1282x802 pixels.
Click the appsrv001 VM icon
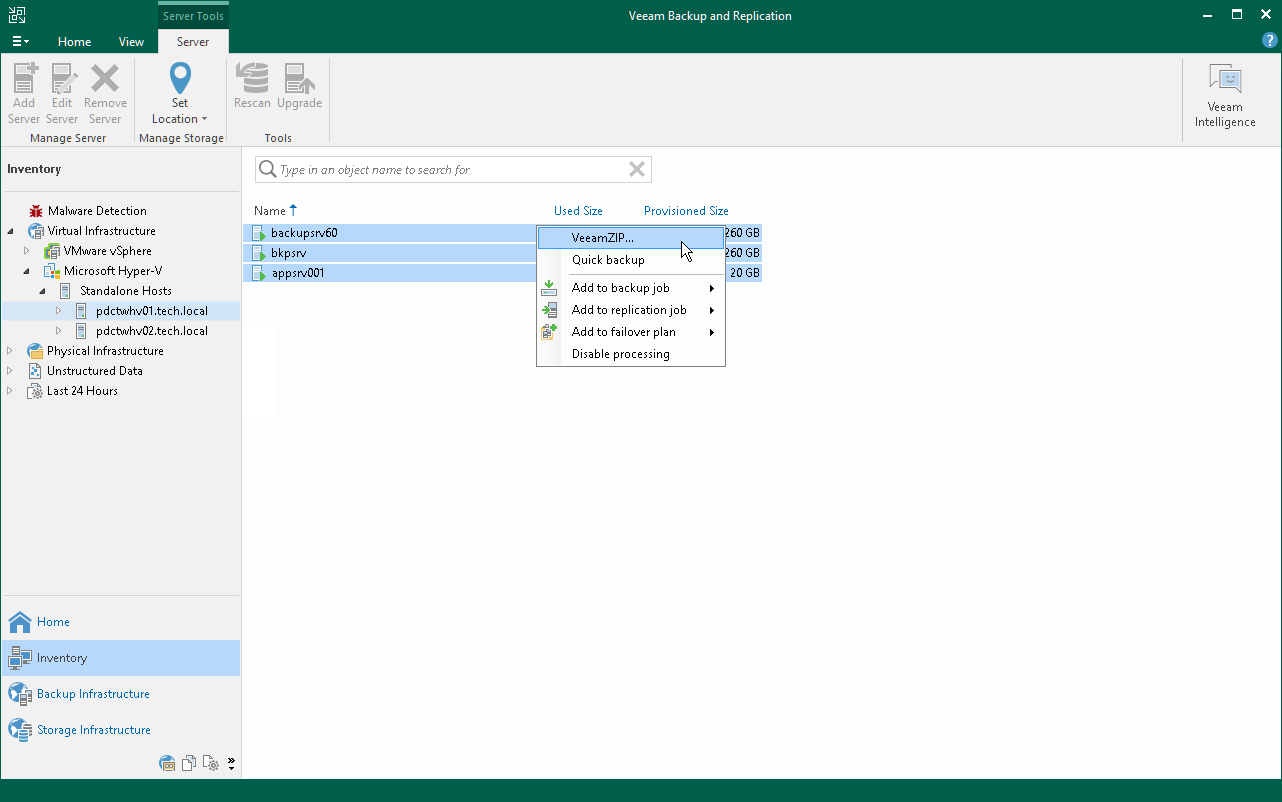[260, 273]
